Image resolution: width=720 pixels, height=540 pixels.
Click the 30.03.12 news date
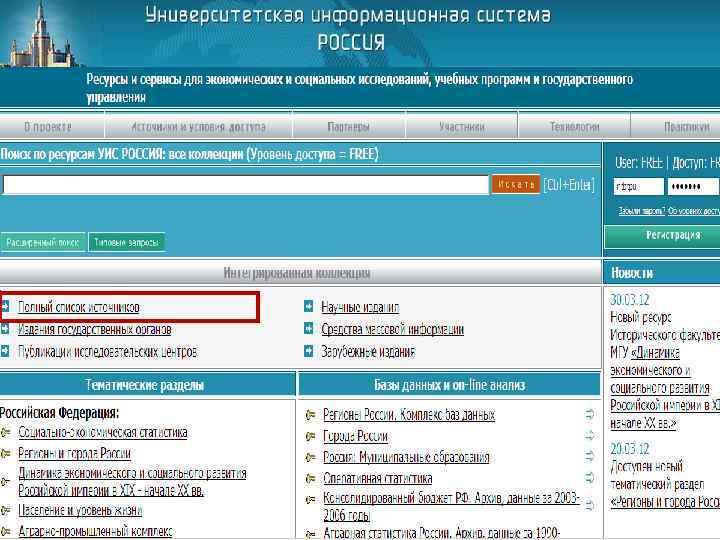(x=630, y=300)
